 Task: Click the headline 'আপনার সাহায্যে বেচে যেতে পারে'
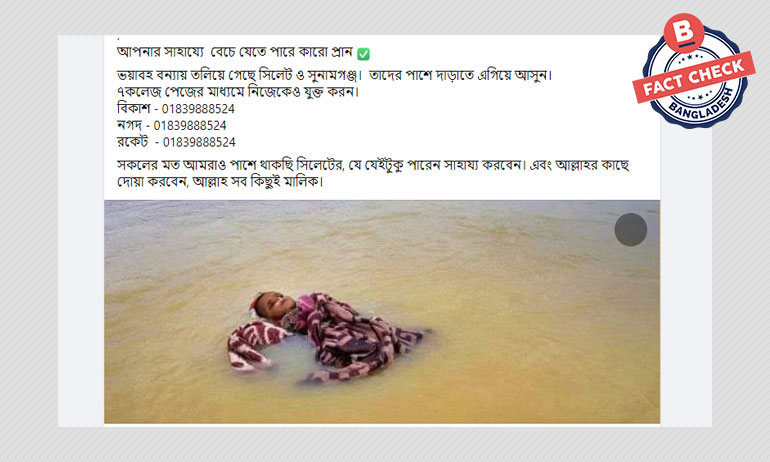click(x=235, y=53)
